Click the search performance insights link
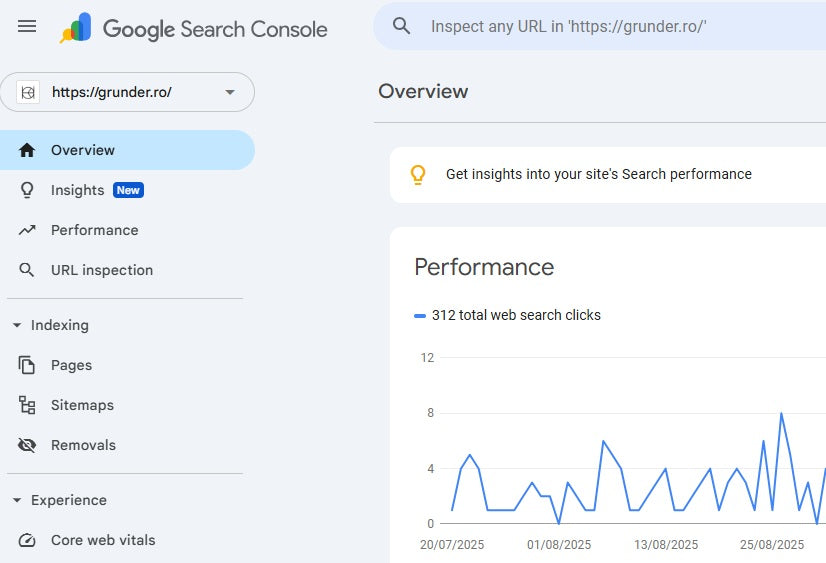The width and height of the screenshot is (826, 563). [x=598, y=174]
